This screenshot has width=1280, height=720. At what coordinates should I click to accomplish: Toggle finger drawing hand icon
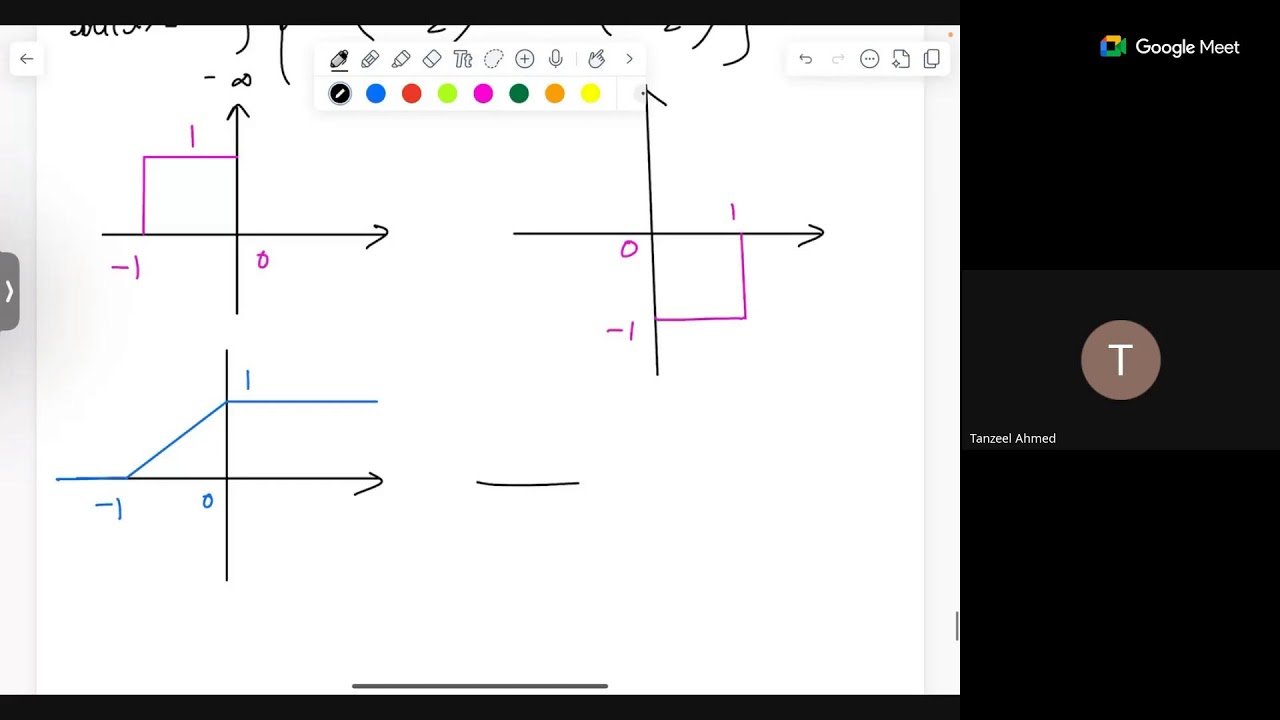[597, 59]
